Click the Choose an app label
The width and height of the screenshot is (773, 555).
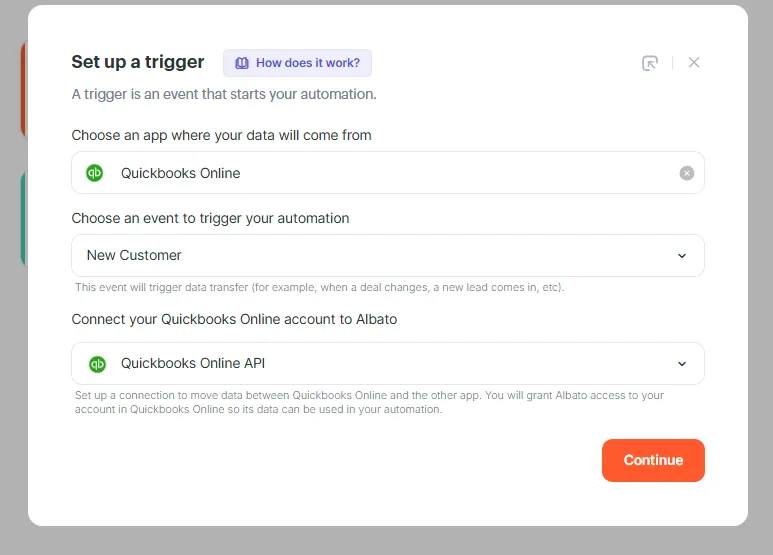pos(221,135)
